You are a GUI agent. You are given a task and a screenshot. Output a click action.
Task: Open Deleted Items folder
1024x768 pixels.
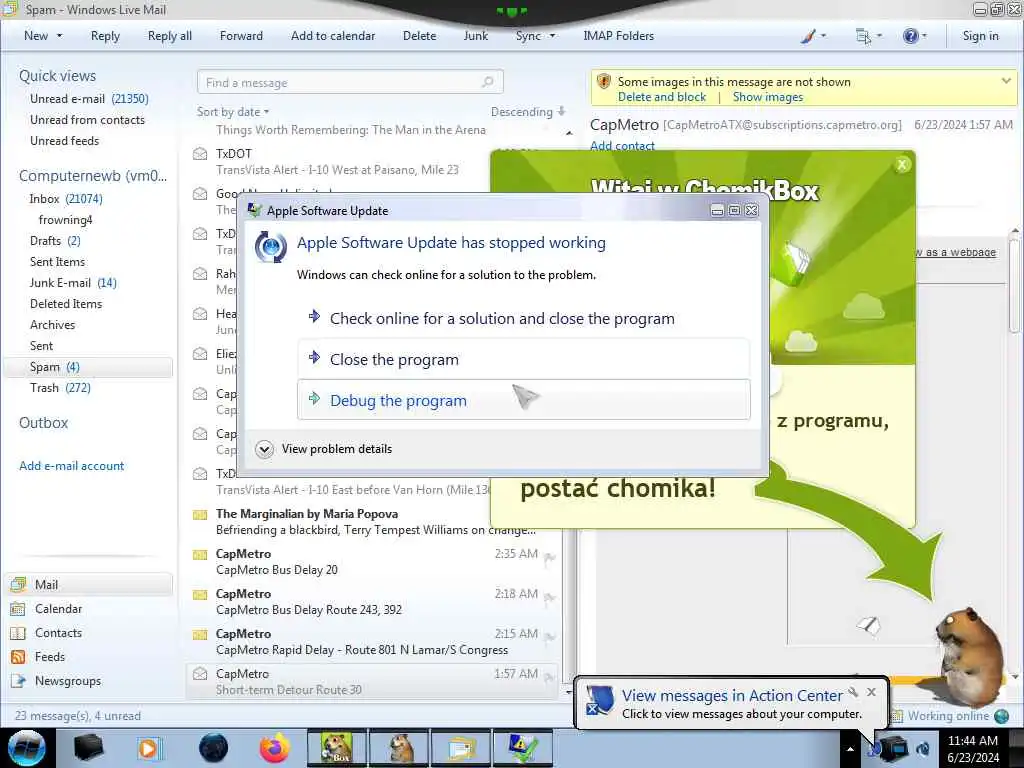click(x=66, y=304)
